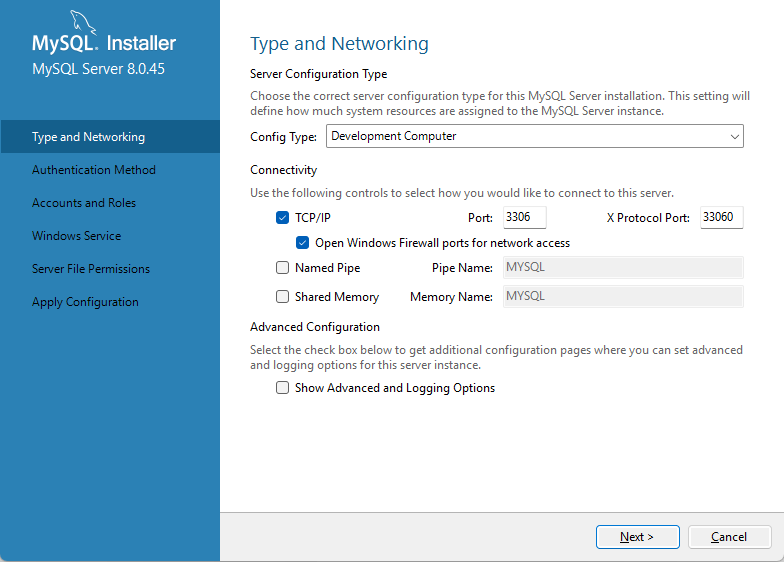Screen dimensions: 784x562
Task: Click the Cancel button
Action: coord(730,536)
